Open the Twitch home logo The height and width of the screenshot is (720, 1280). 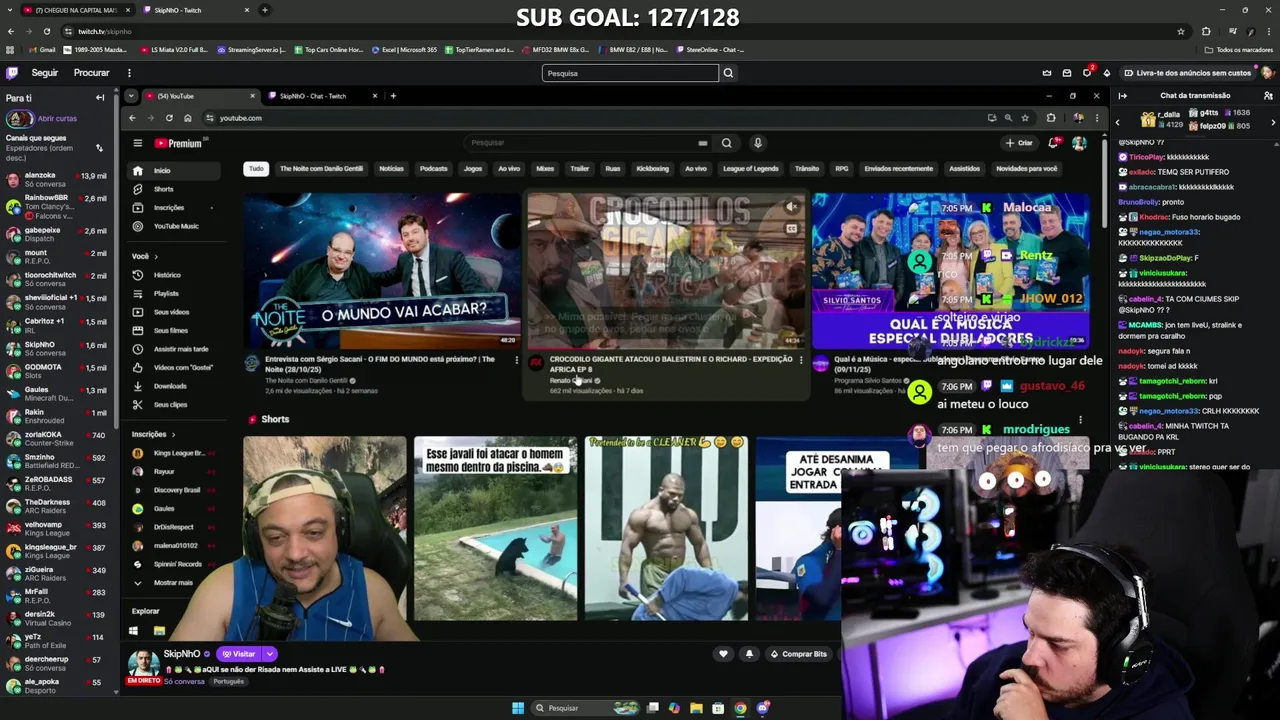tap(12, 73)
